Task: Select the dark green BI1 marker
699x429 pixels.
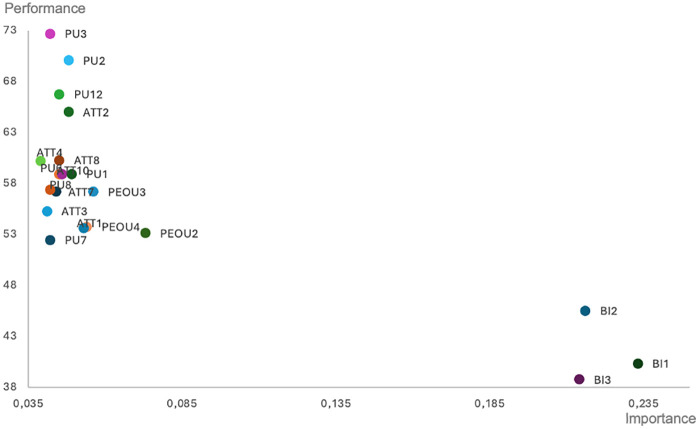Action: pyautogui.click(x=638, y=364)
